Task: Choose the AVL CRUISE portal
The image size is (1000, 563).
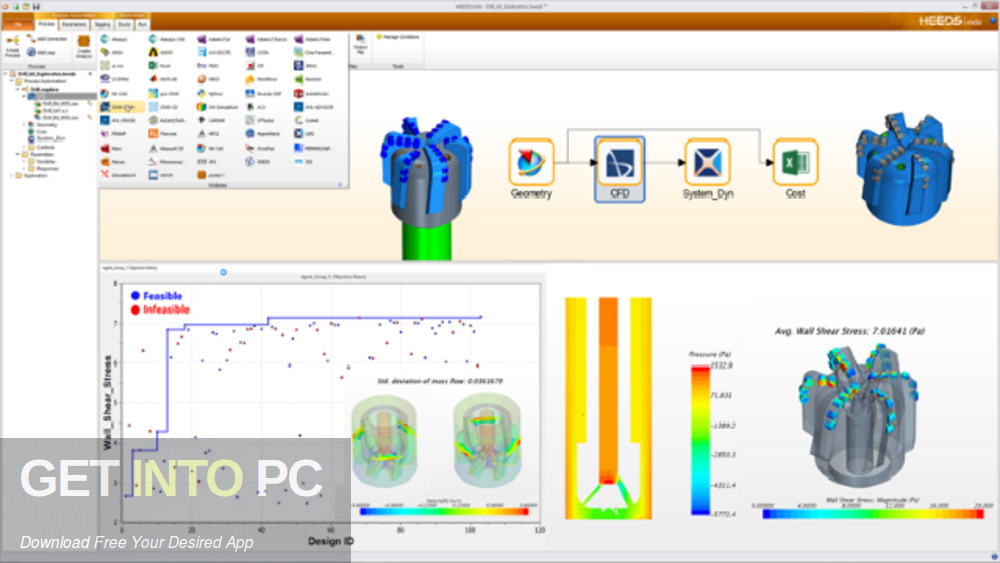Action: [118, 120]
